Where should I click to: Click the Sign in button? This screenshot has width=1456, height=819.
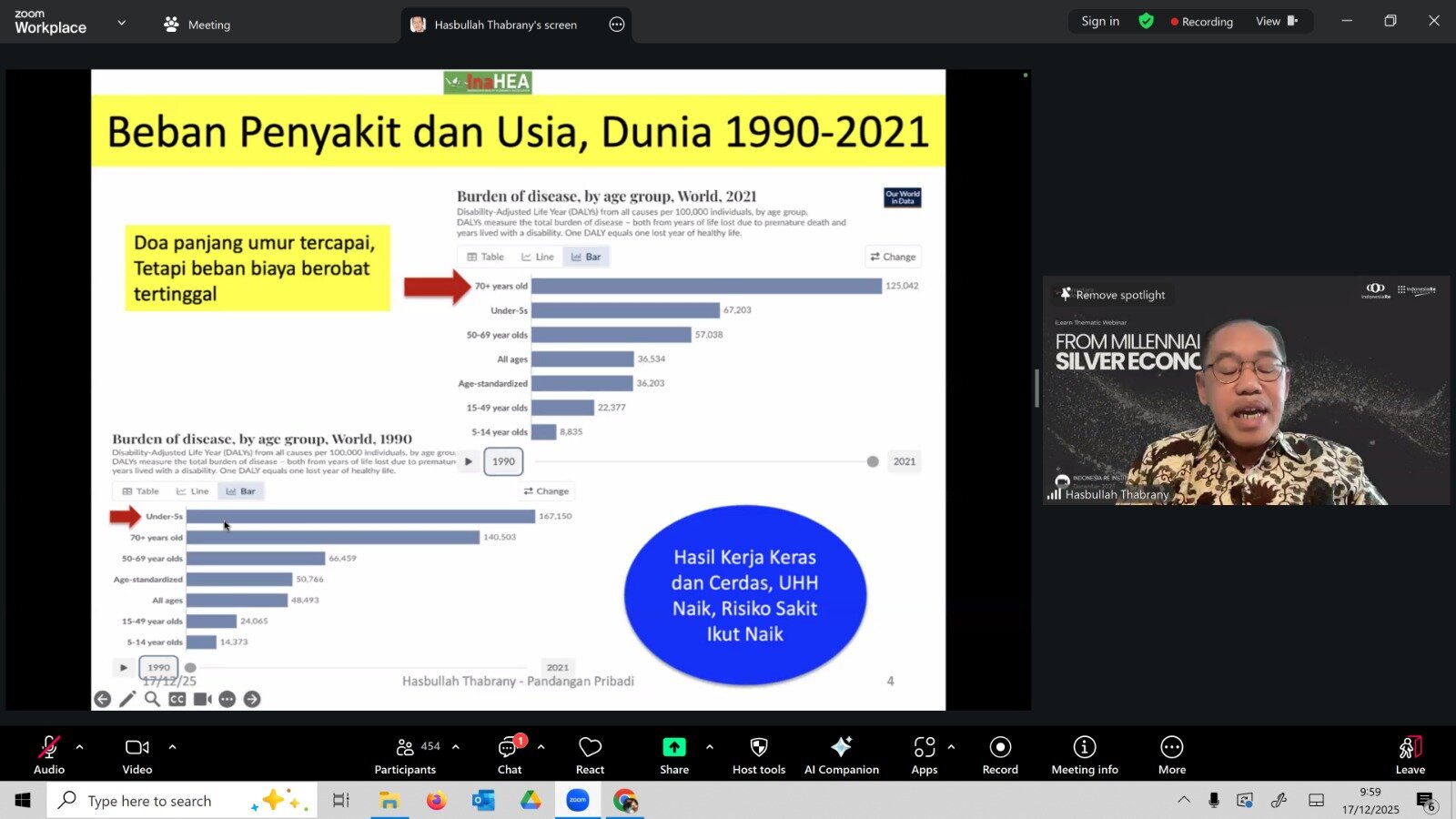pyautogui.click(x=1099, y=21)
